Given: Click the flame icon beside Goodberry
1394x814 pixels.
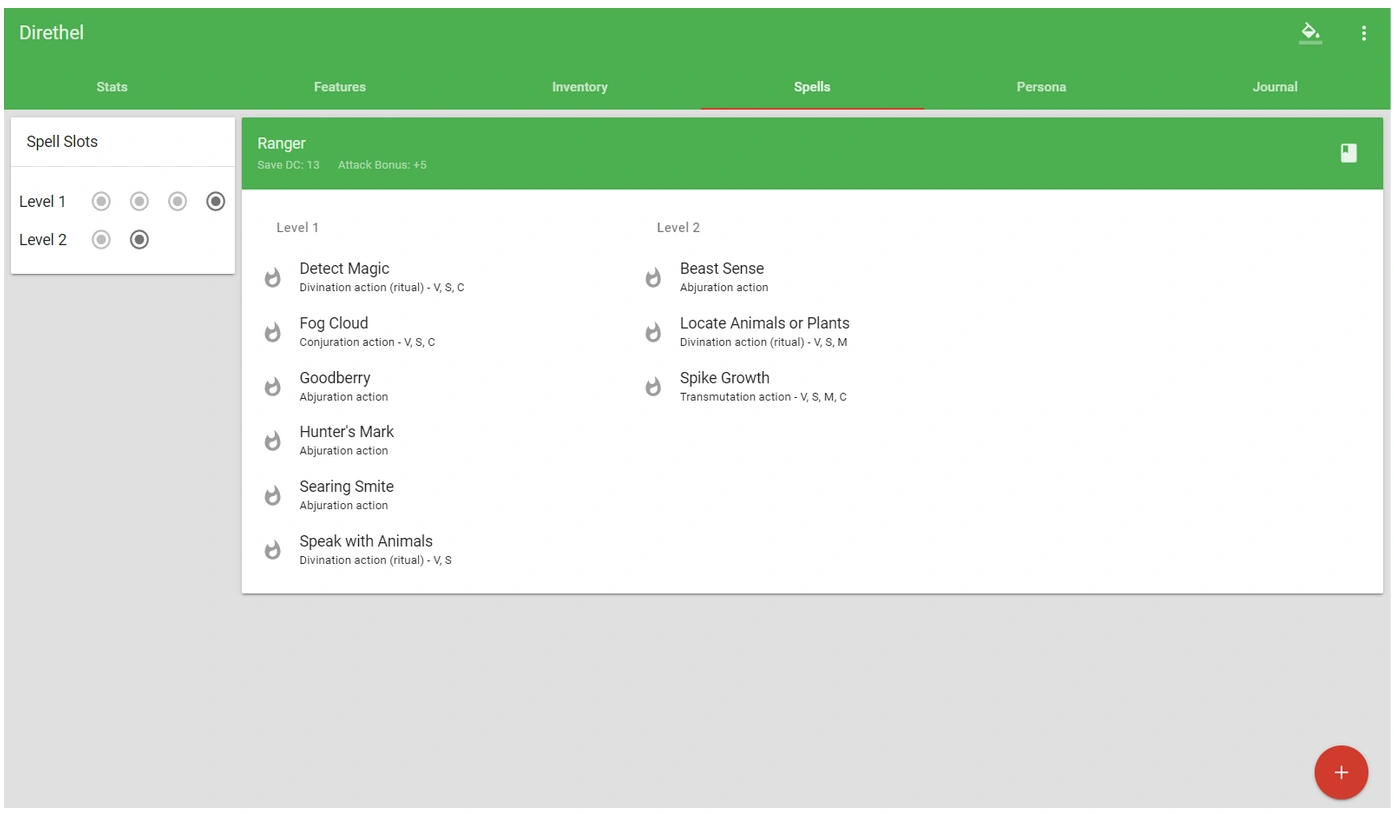Looking at the screenshot, I should pyautogui.click(x=272, y=387).
